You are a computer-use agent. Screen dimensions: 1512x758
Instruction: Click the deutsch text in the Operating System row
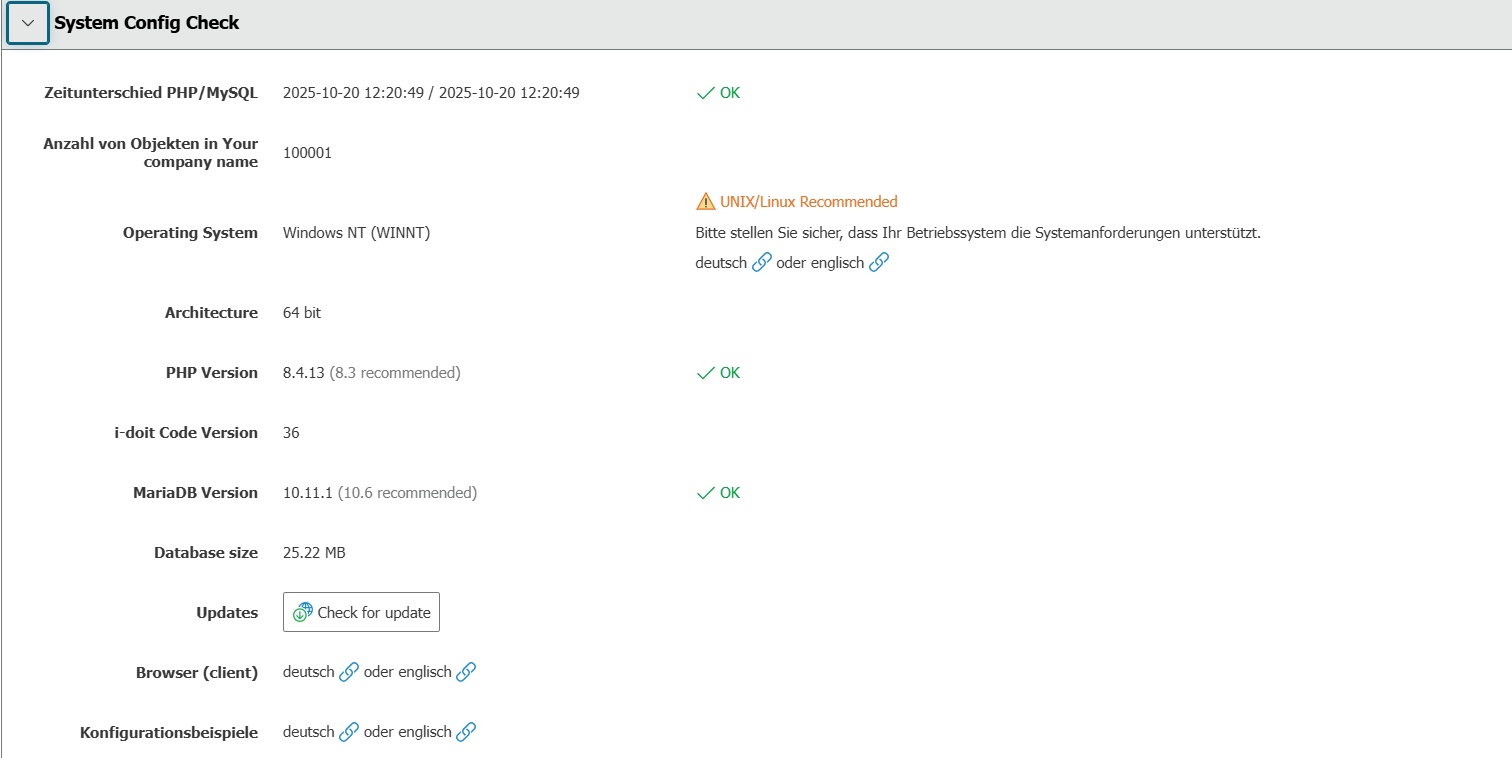point(721,263)
